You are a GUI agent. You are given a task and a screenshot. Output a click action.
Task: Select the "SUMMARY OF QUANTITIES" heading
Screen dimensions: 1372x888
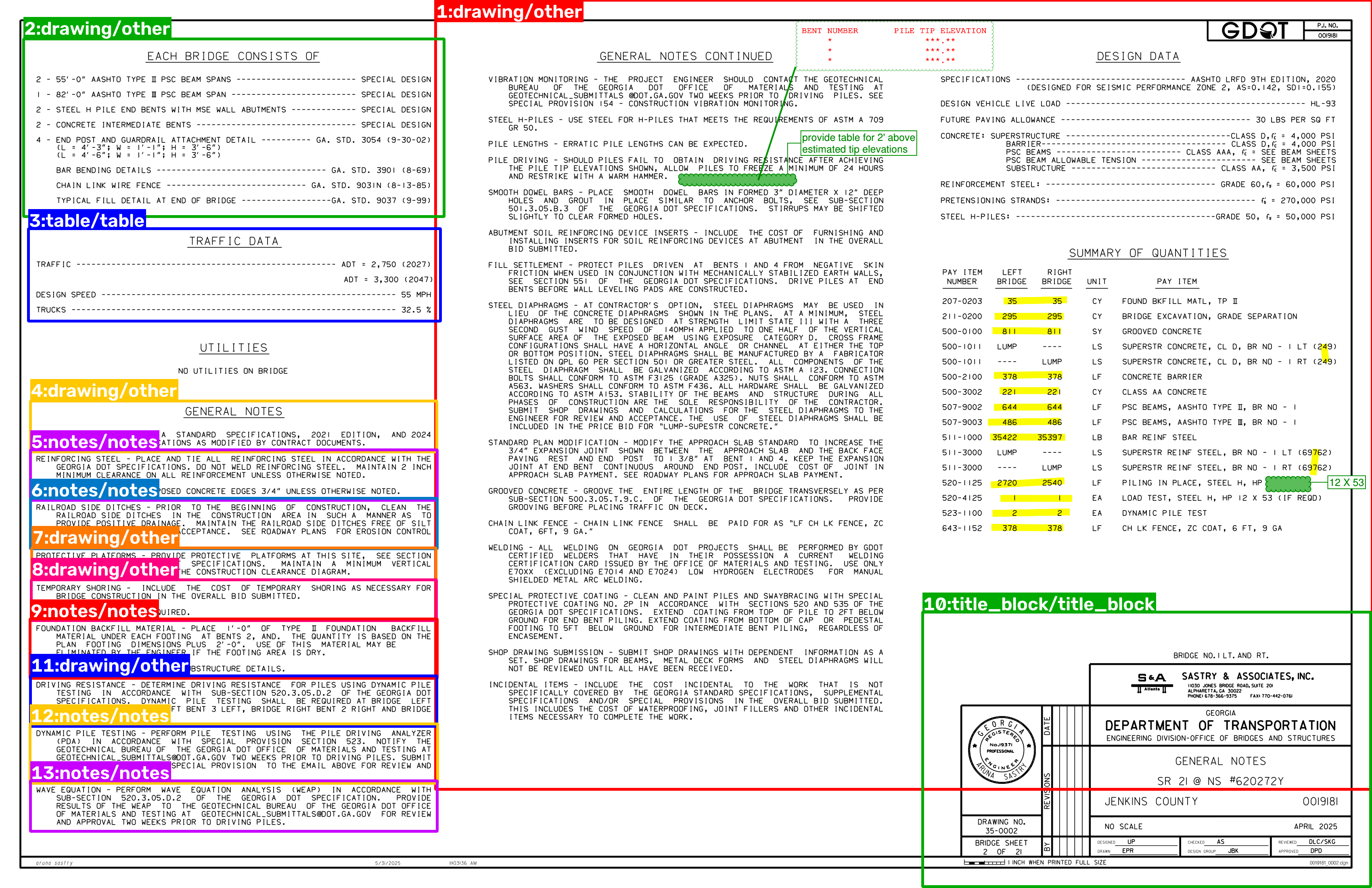pos(1148,253)
